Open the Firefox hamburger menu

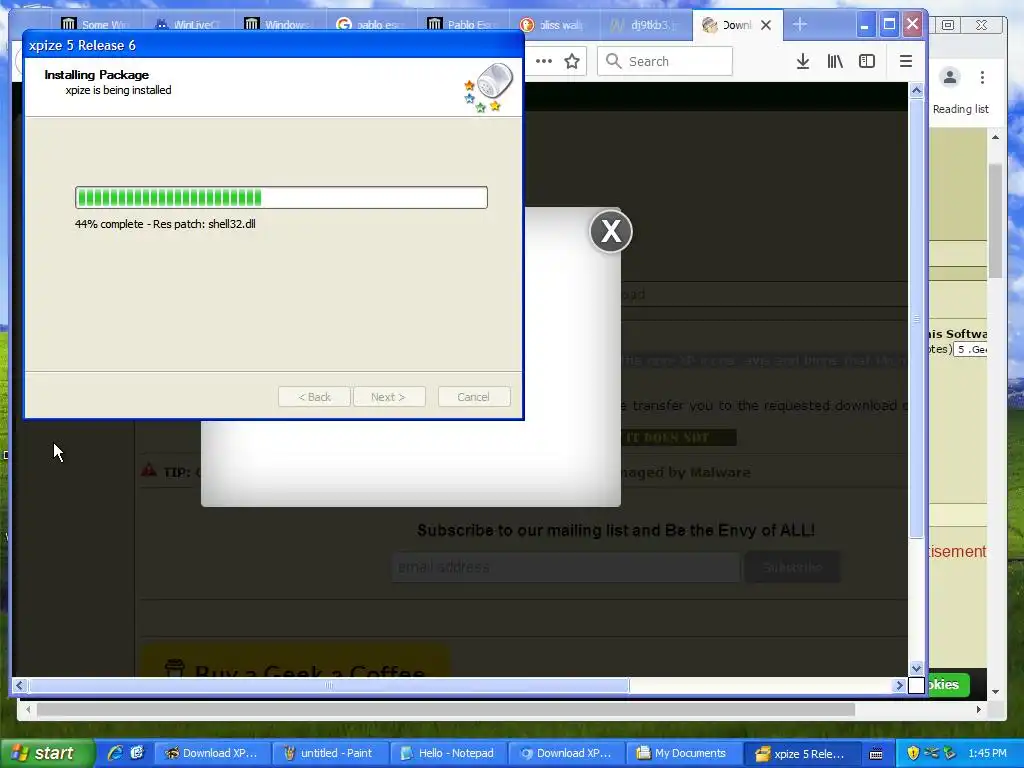pos(905,61)
